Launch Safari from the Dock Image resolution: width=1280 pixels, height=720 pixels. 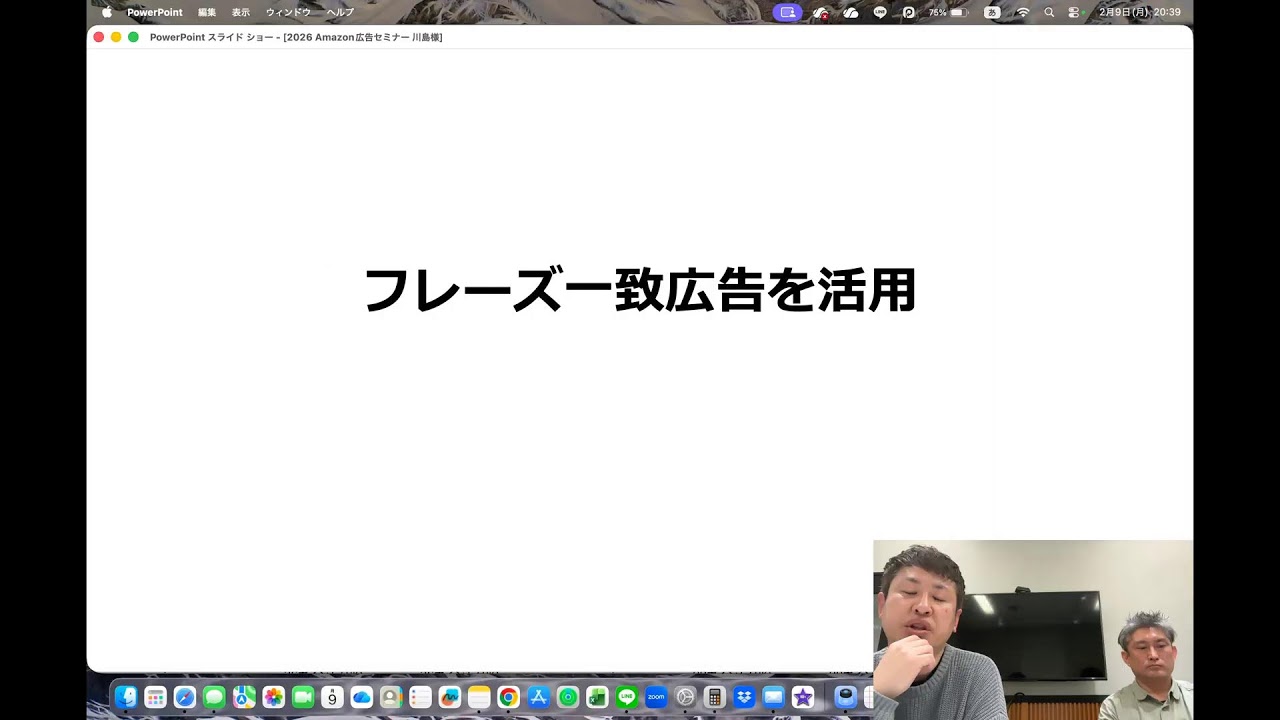185,697
